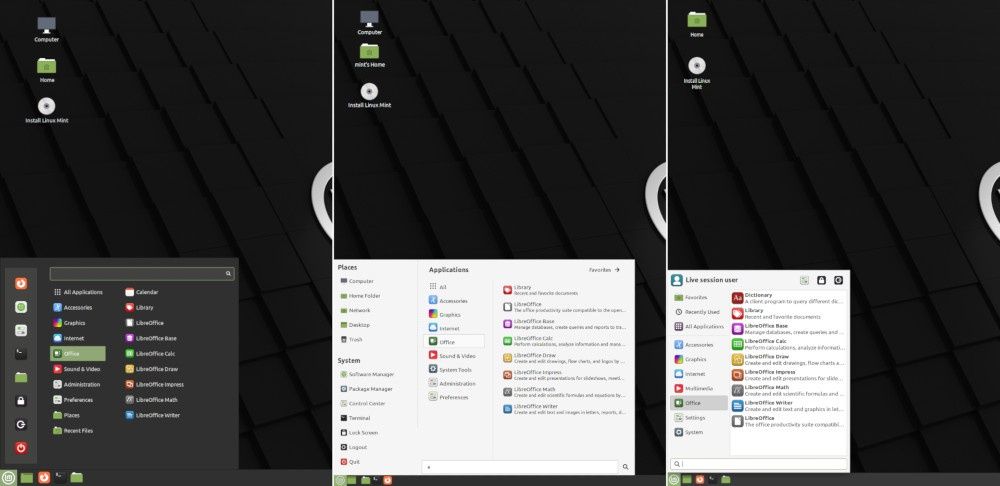The width and height of the screenshot is (1000, 486).
Task: Open Control Center under System heading
Action: [364, 404]
